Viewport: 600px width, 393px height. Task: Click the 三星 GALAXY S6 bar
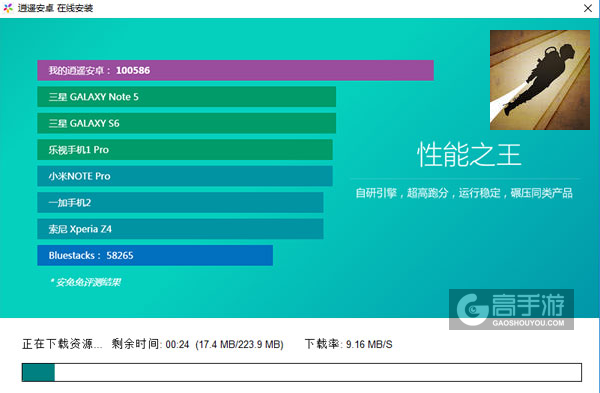[186, 123]
